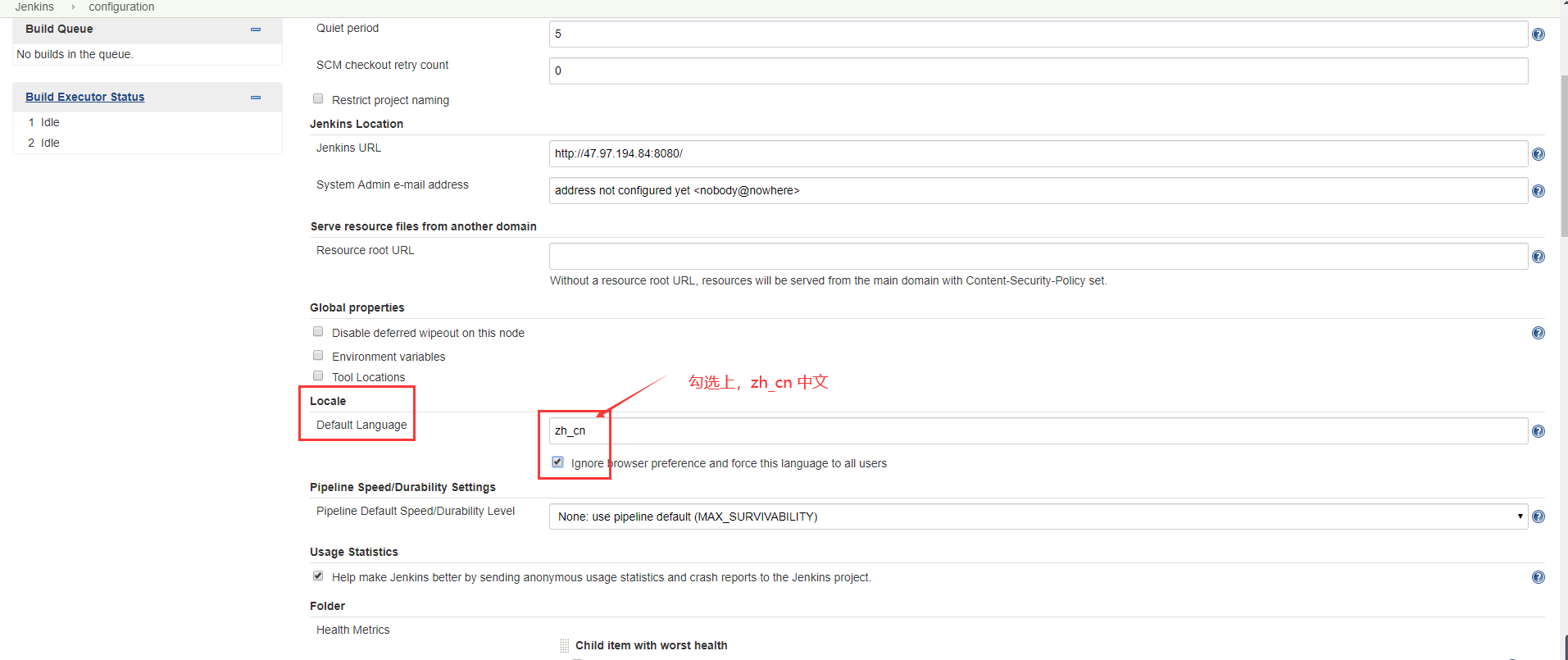
Task: Click the Folder section heading
Action: pos(327,606)
